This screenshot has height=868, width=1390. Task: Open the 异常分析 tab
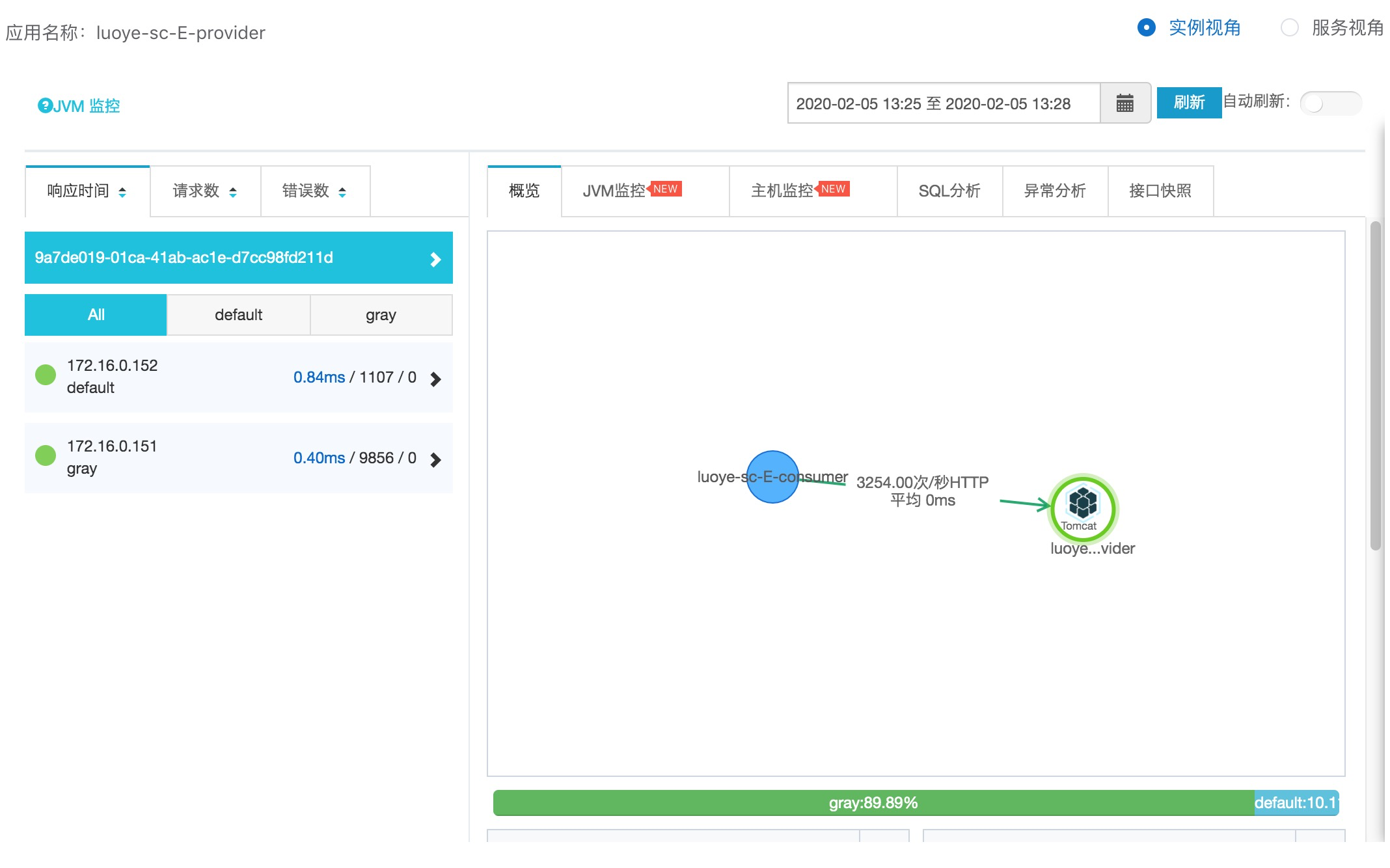point(1054,191)
